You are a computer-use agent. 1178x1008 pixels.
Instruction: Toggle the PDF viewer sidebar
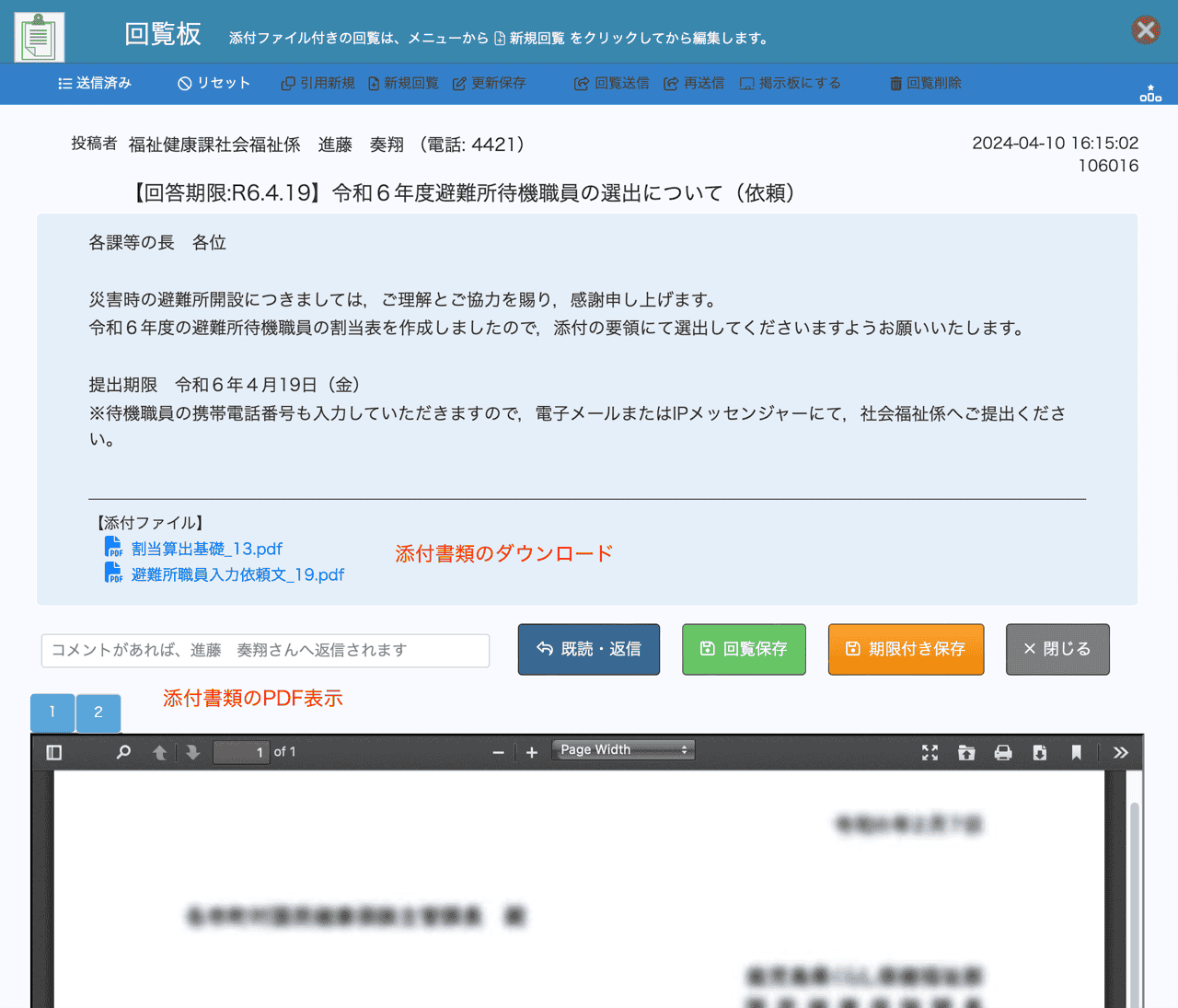pyautogui.click(x=54, y=753)
